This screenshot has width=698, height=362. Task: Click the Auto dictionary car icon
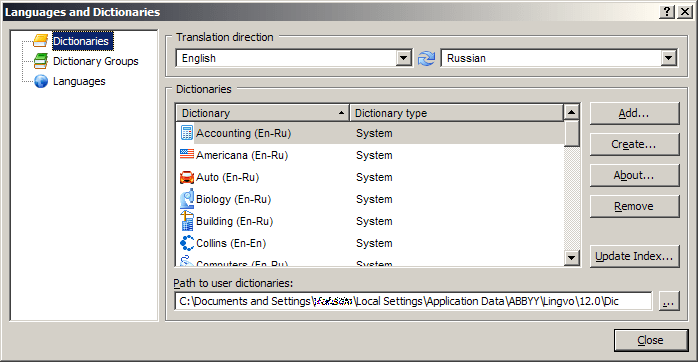pyautogui.click(x=187, y=177)
